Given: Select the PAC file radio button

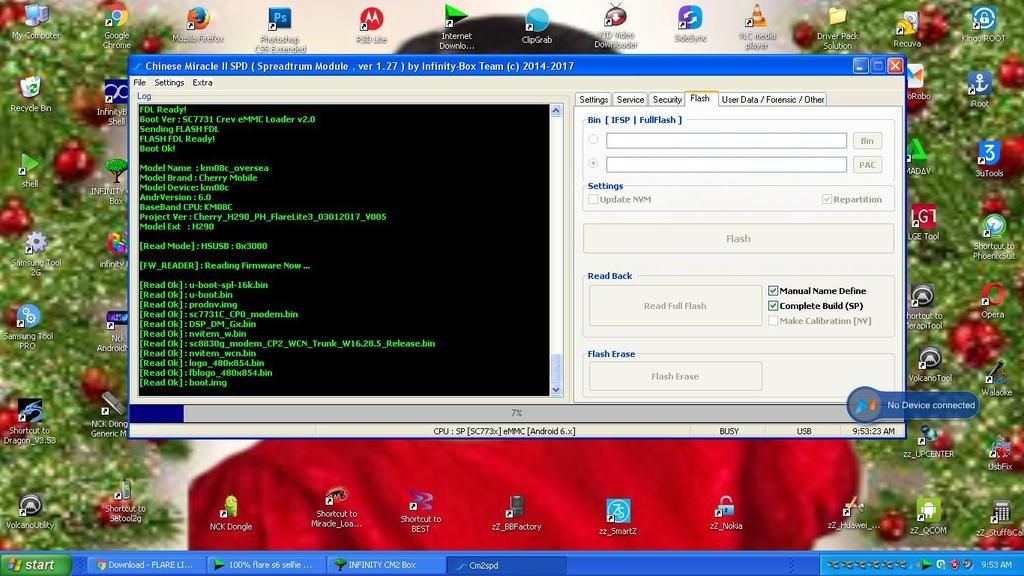Looking at the screenshot, I should (594, 164).
